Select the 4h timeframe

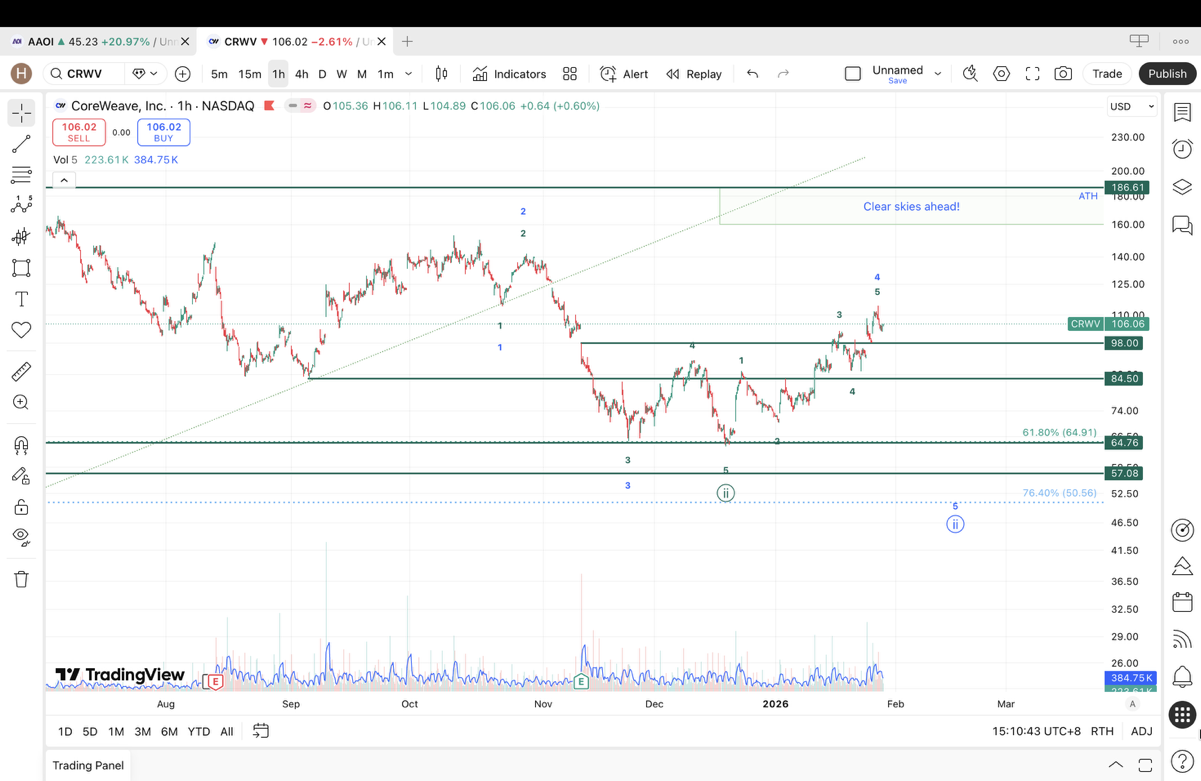[301, 74]
